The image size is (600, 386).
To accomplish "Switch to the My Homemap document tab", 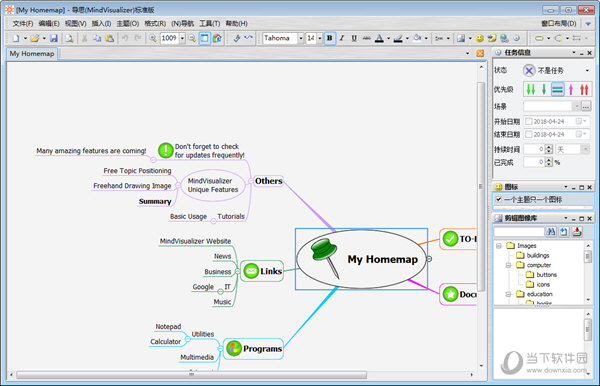I will [x=32, y=54].
